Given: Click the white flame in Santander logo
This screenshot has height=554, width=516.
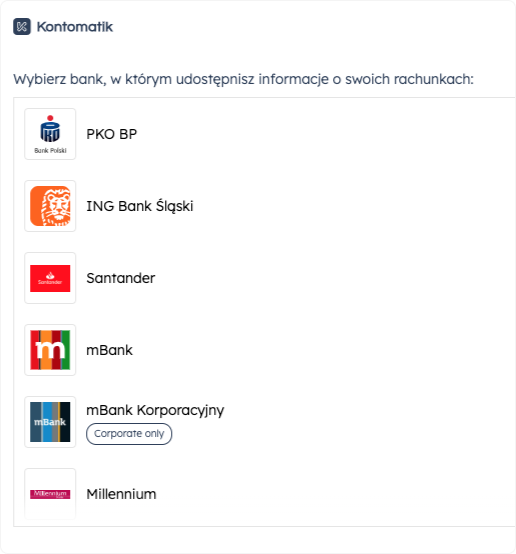Looking at the screenshot, I should (50, 275).
